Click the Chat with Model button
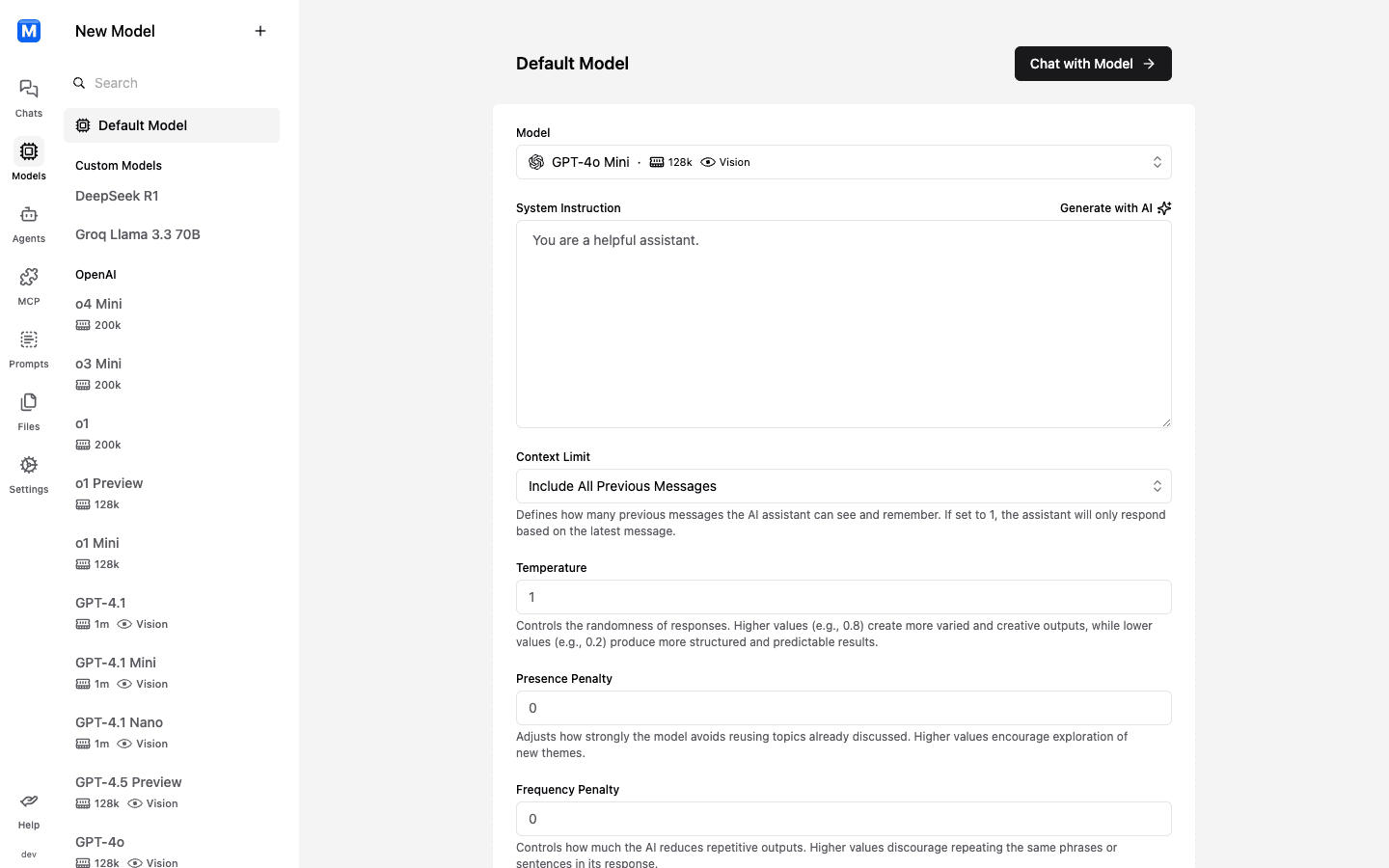1389x868 pixels. [1093, 64]
